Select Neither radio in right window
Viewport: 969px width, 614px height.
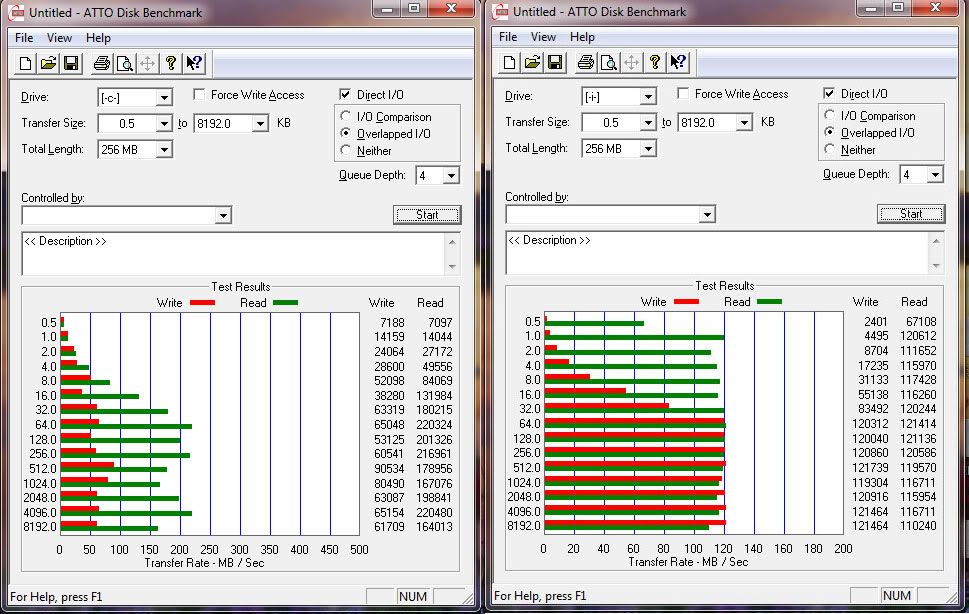pyautogui.click(x=829, y=149)
